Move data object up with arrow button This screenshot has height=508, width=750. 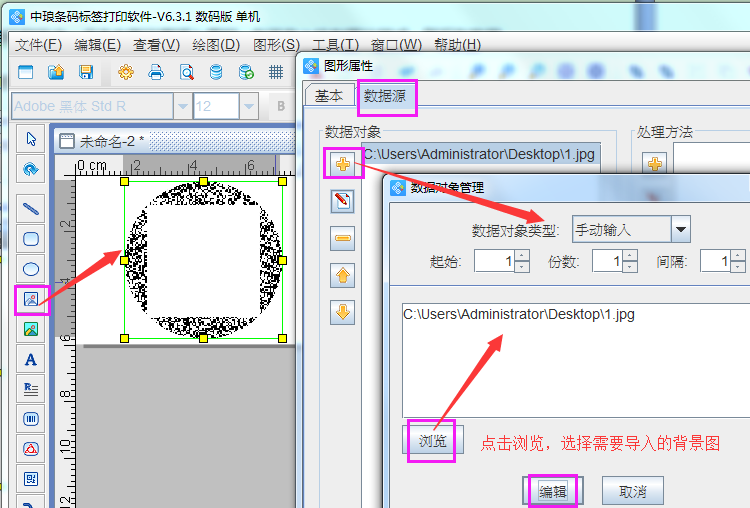pos(342,275)
